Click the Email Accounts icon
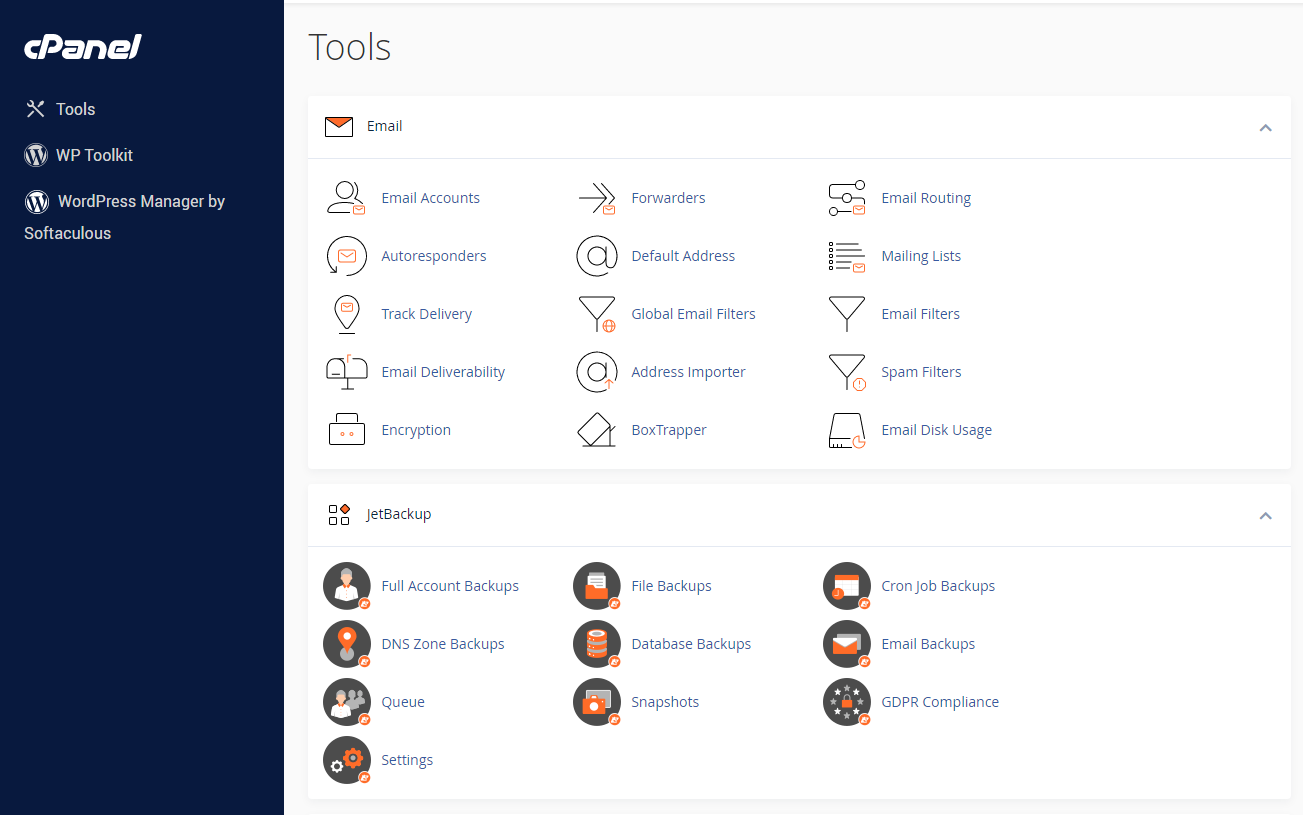Screen dimensions: 1303x815 coord(347,198)
